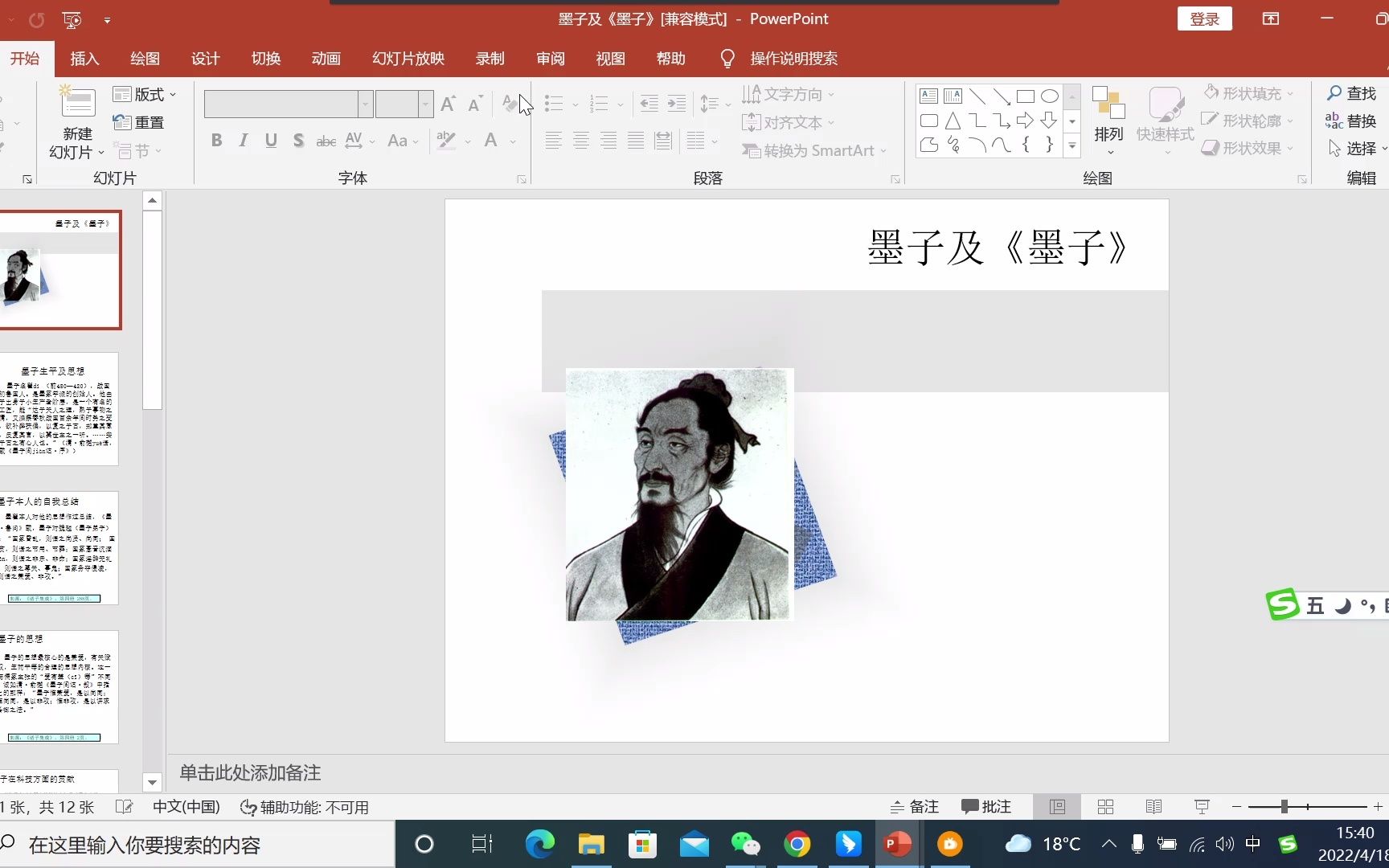1389x868 pixels.
Task: Align text left in paragraph group
Action: pyautogui.click(x=553, y=141)
